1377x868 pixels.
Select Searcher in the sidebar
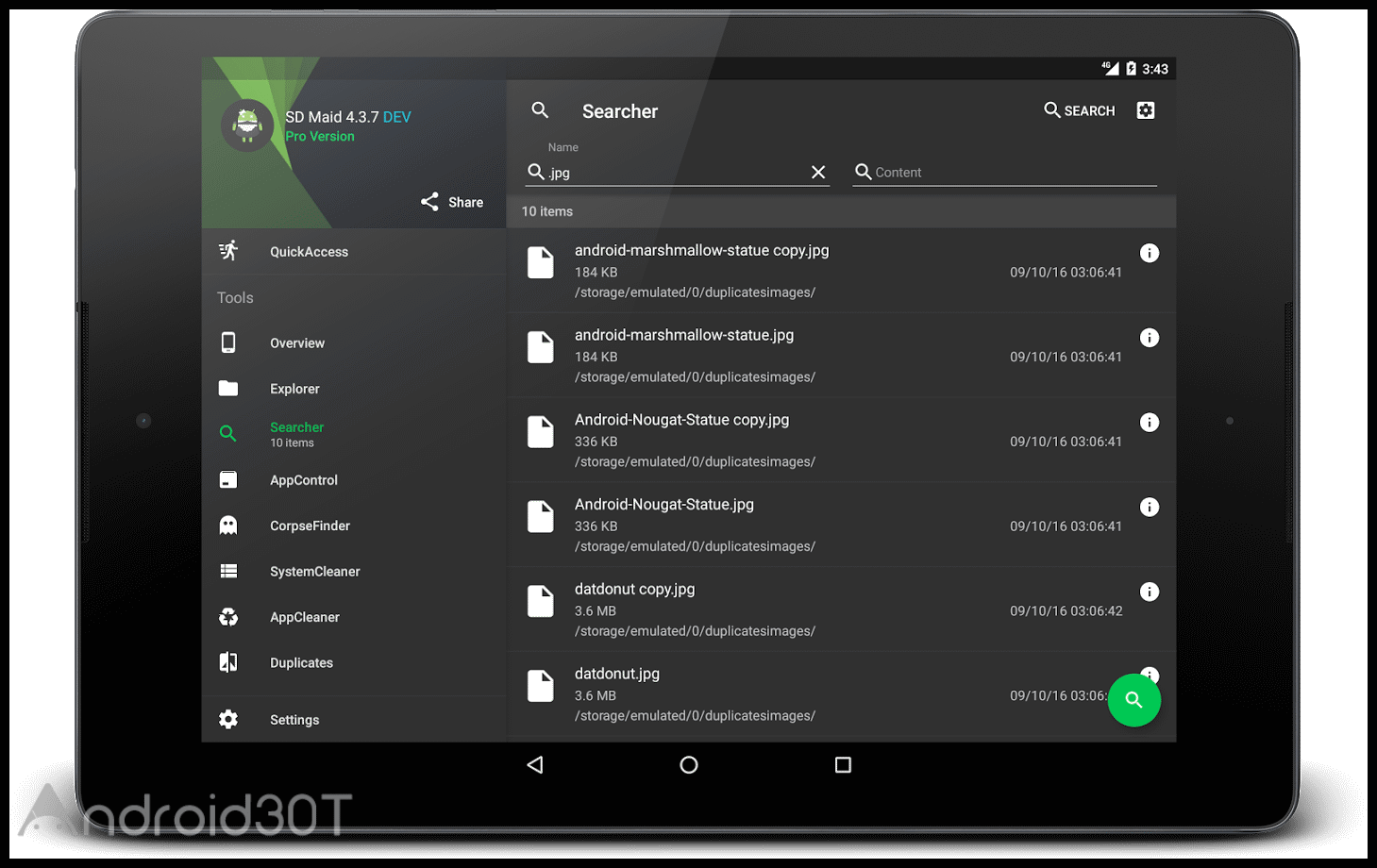(354, 434)
